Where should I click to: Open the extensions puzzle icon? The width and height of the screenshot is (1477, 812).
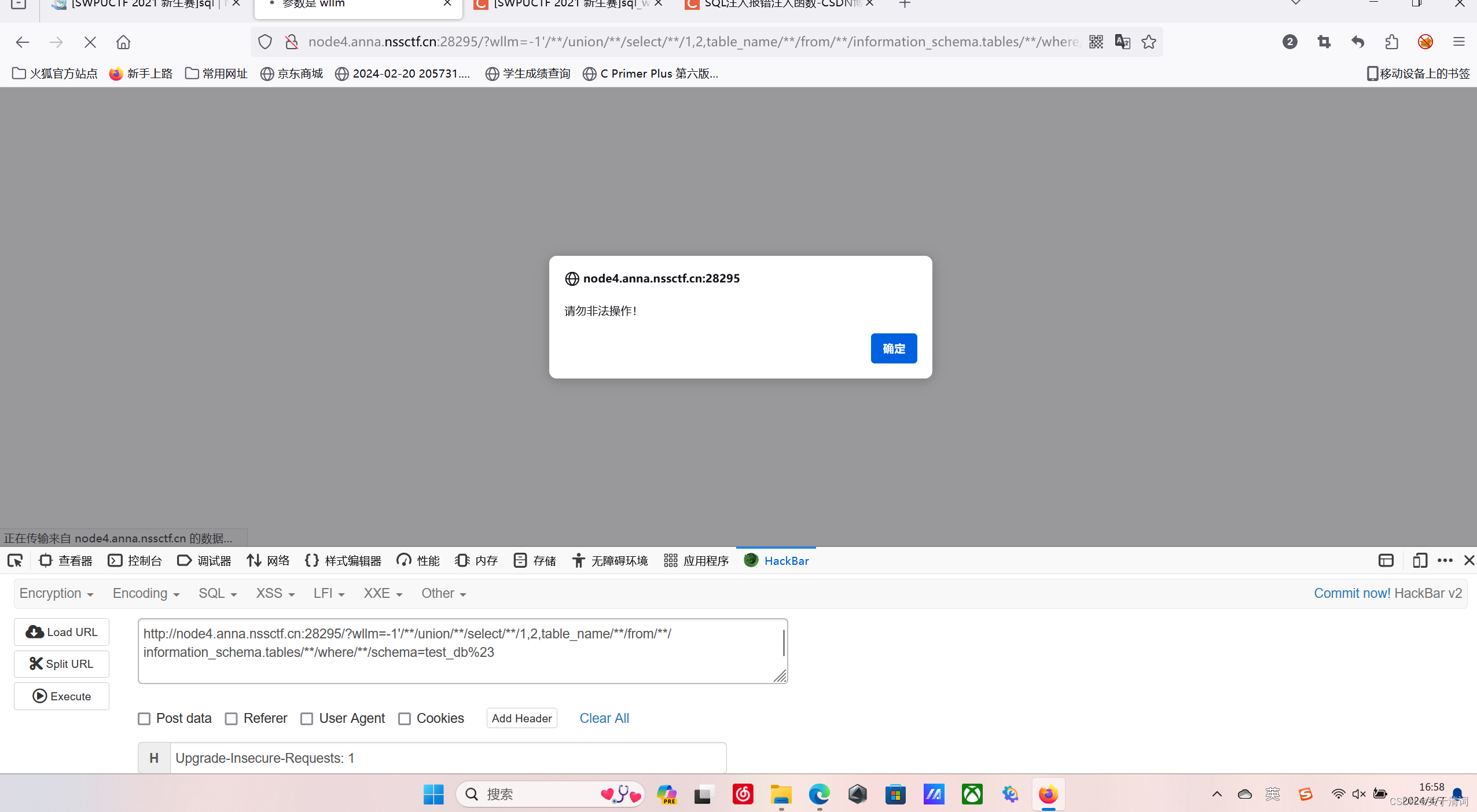1391,42
